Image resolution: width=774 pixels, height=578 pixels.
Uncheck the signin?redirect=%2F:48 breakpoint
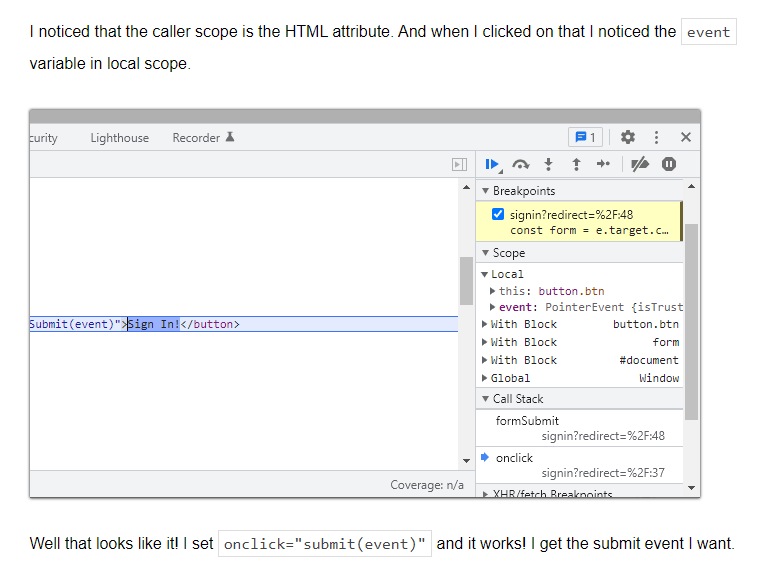tap(498, 214)
